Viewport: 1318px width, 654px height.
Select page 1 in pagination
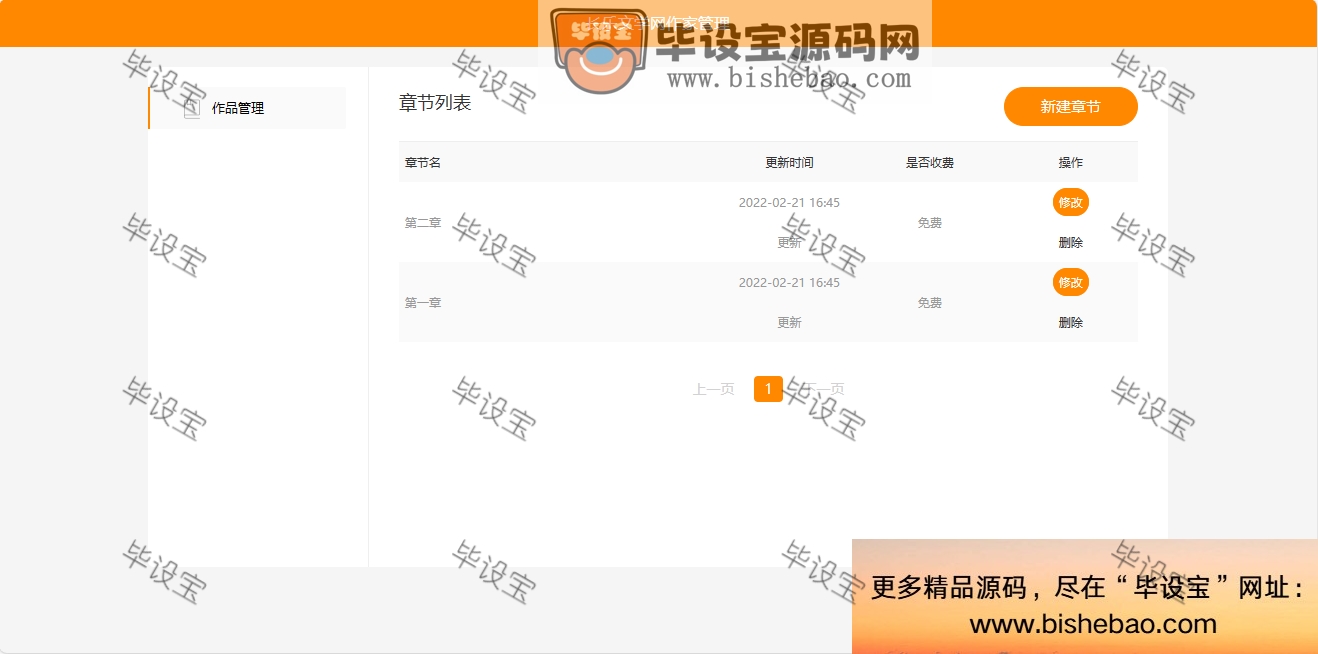coord(768,389)
